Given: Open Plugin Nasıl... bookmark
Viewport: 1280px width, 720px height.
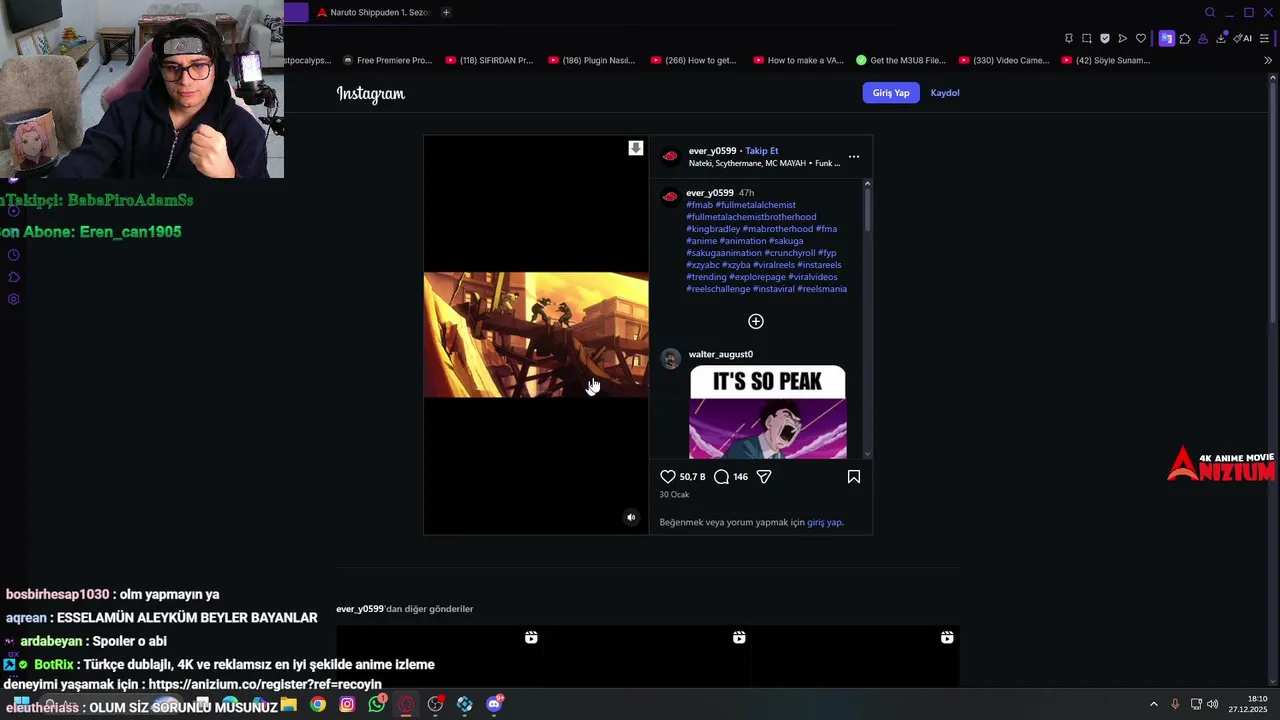Looking at the screenshot, I should point(591,60).
